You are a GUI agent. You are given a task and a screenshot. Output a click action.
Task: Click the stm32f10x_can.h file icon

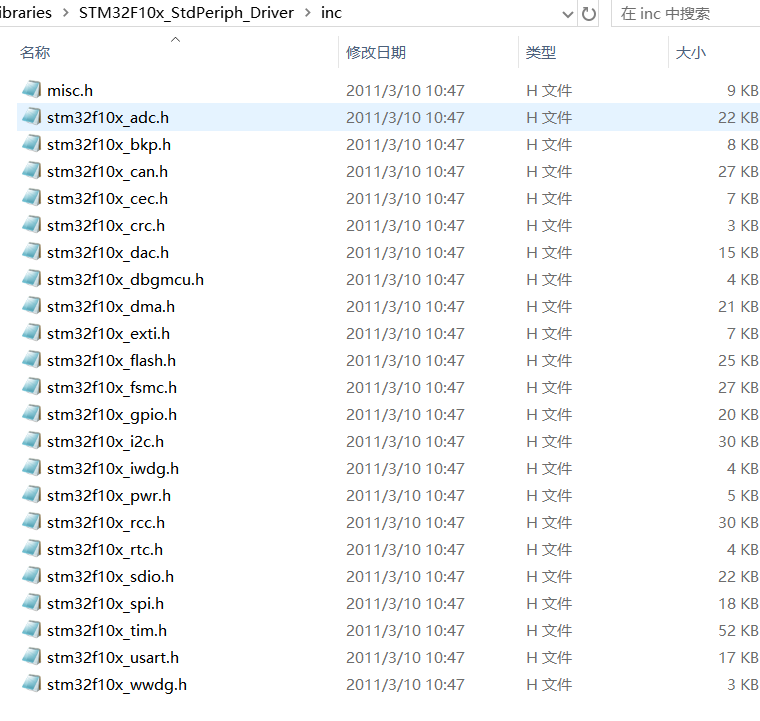point(32,171)
